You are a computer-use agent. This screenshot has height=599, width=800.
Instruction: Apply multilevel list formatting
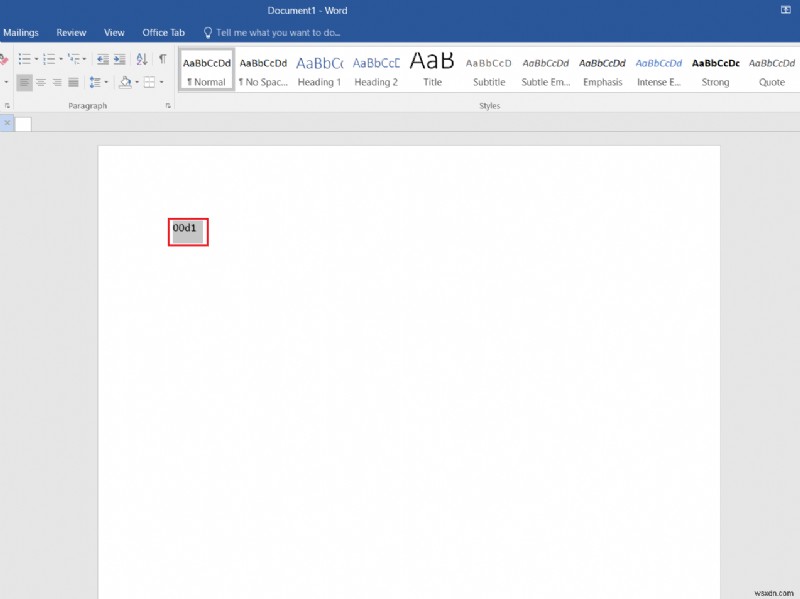74,59
